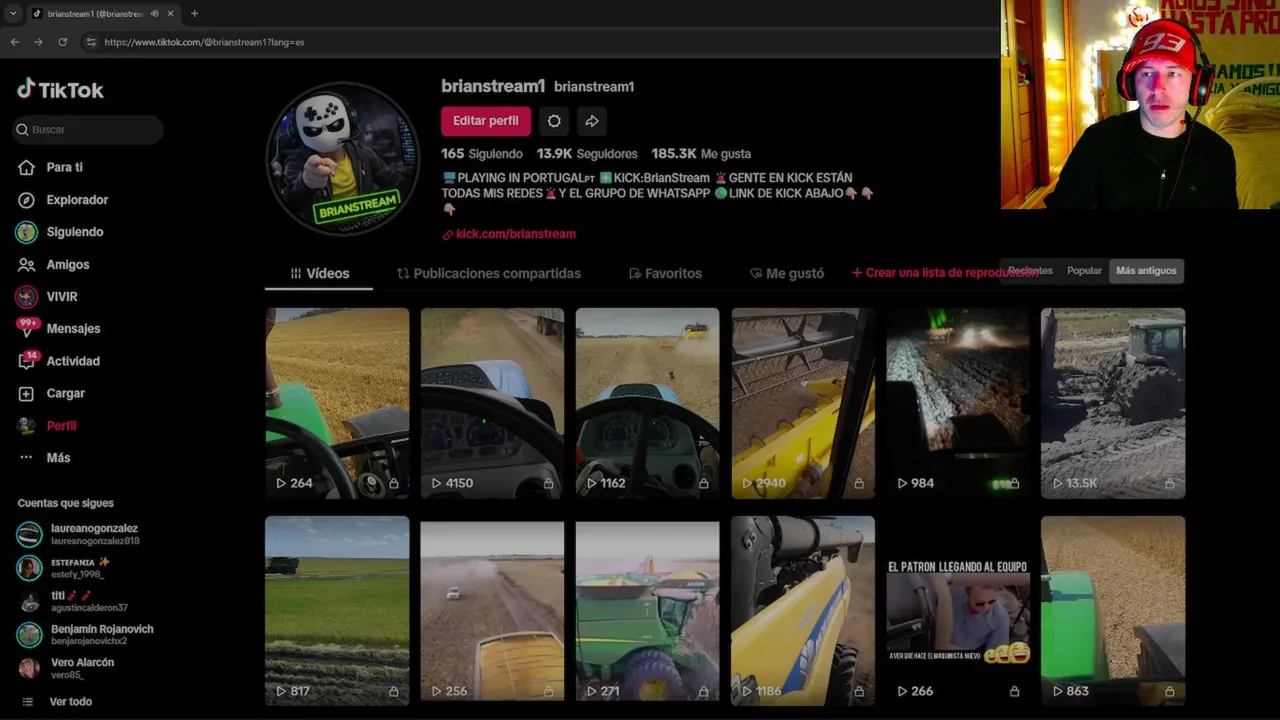
Task: Select Más antiguos sort option
Action: (x=1146, y=271)
